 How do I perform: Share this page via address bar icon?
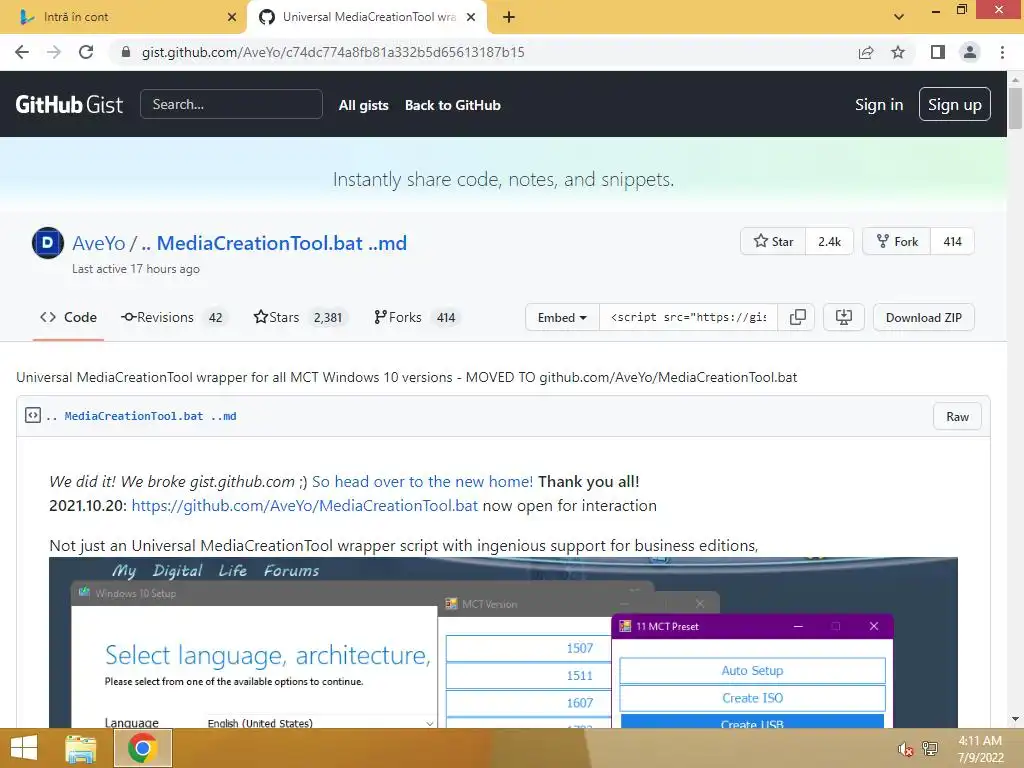click(866, 52)
